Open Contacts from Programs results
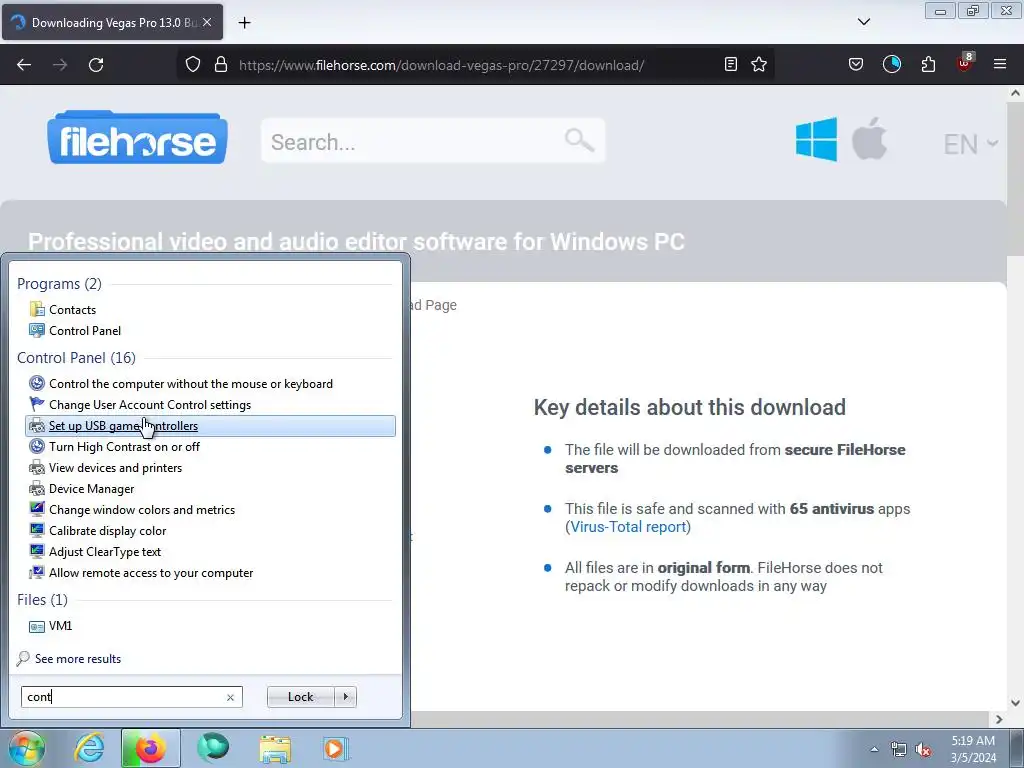 click(72, 310)
